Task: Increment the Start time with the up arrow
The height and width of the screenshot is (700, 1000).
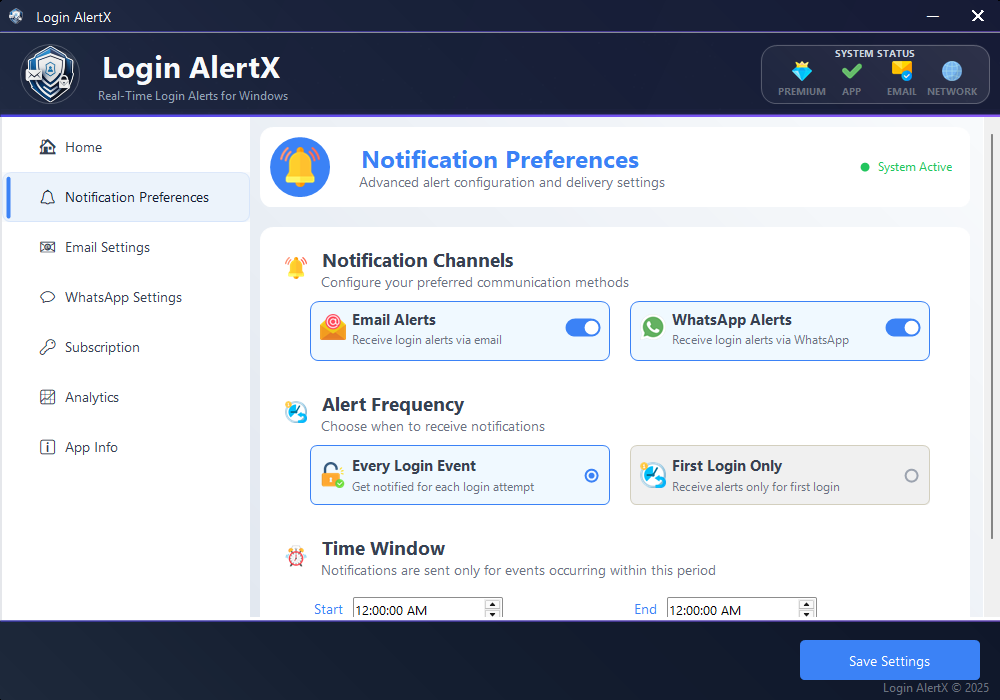Action: point(492,604)
